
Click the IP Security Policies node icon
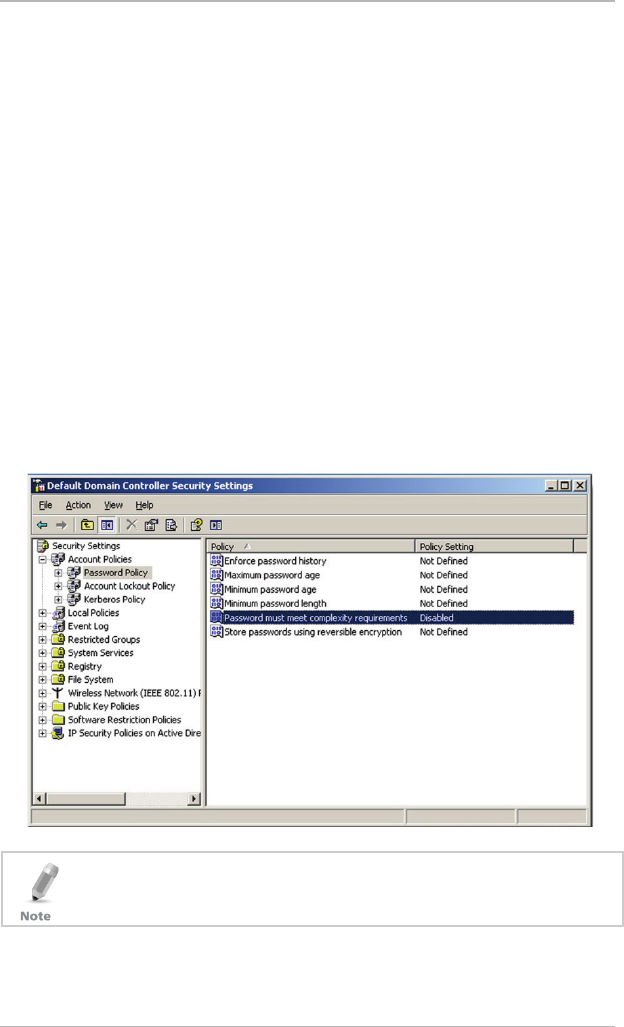coord(58,733)
